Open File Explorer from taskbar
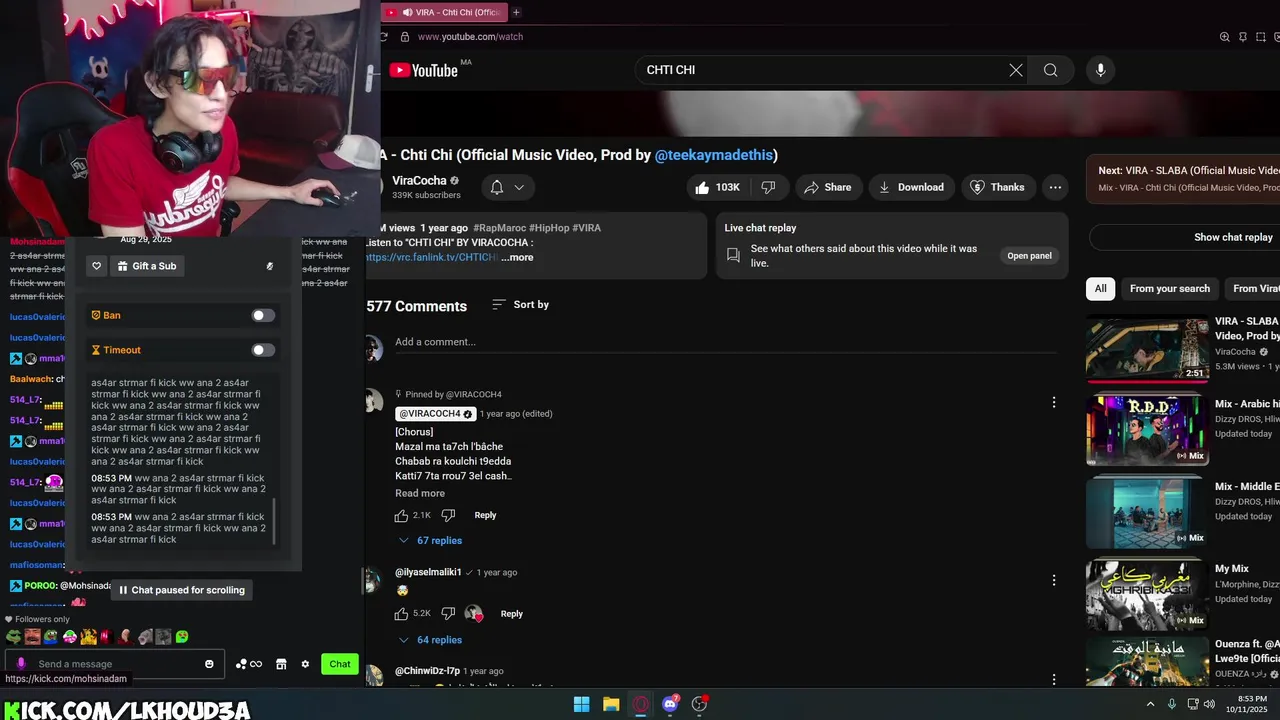 click(611, 704)
